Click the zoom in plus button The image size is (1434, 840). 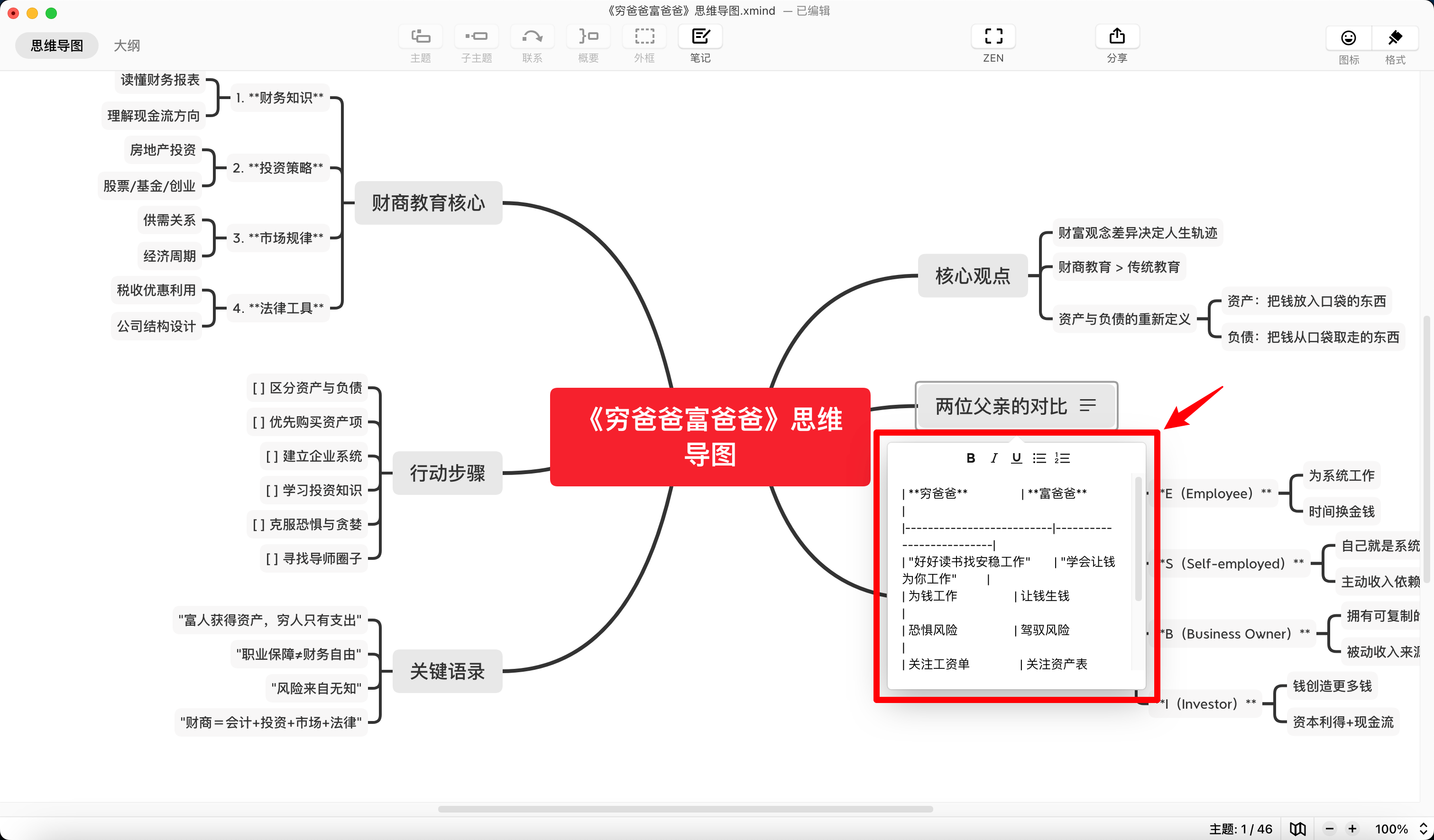(1352, 829)
